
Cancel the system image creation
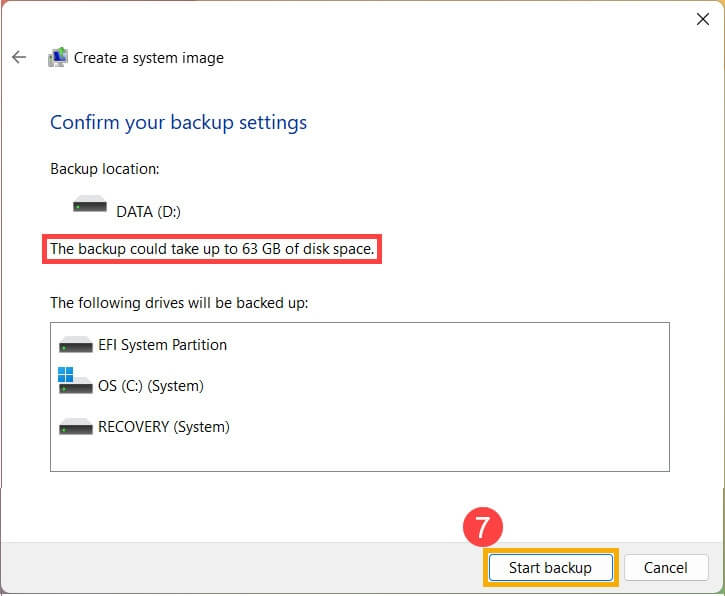[x=665, y=567]
